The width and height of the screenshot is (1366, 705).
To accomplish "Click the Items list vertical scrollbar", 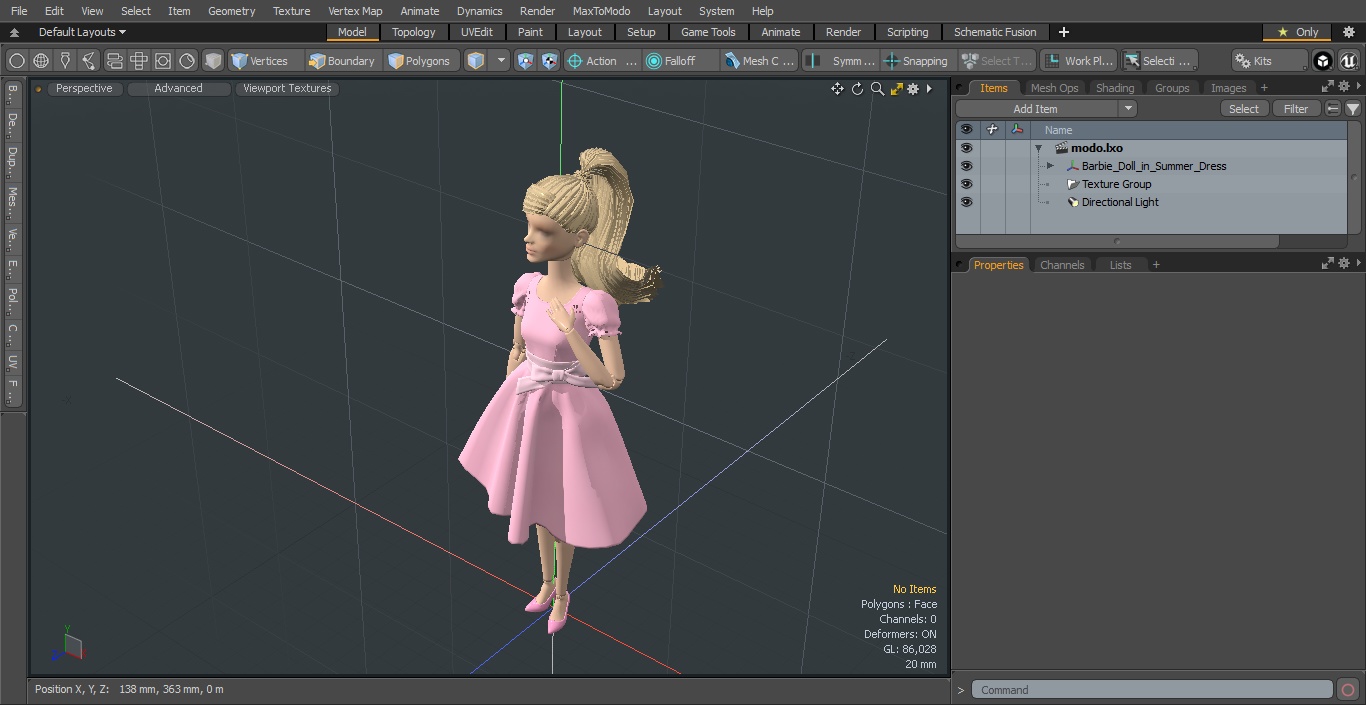I will [x=1354, y=178].
